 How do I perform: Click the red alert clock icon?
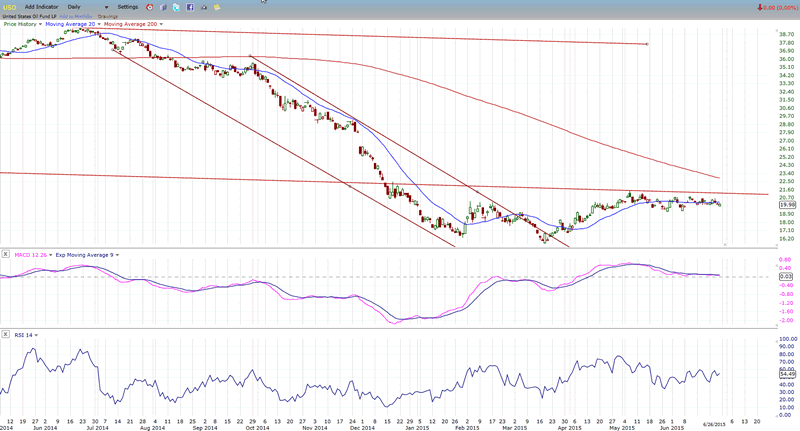coord(149,7)
